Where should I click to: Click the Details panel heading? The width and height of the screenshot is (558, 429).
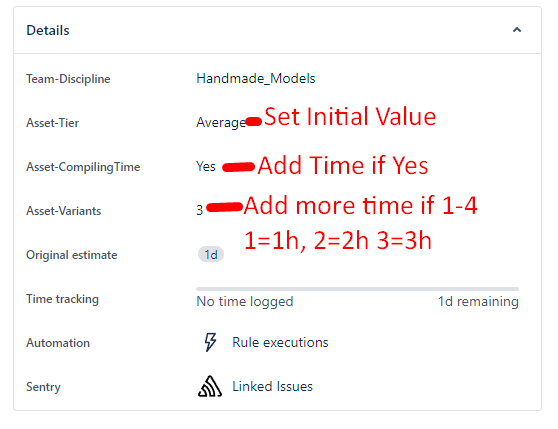click(x=48, y=30)
